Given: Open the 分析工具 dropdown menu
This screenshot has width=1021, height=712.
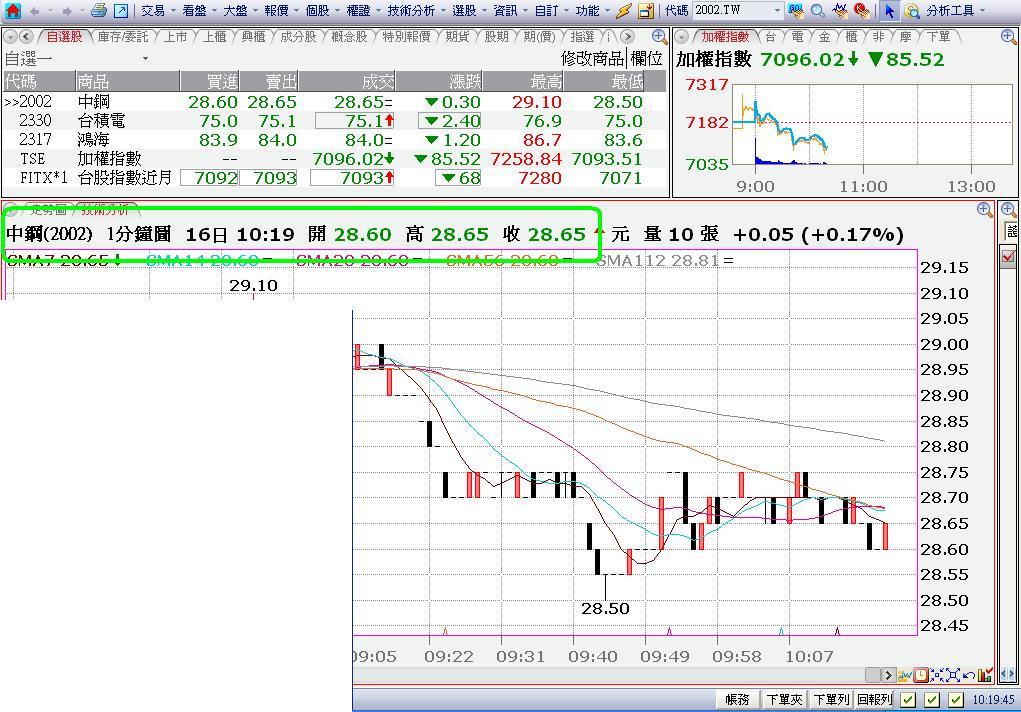Looking at the screenshot, I should tap(956, 10).
